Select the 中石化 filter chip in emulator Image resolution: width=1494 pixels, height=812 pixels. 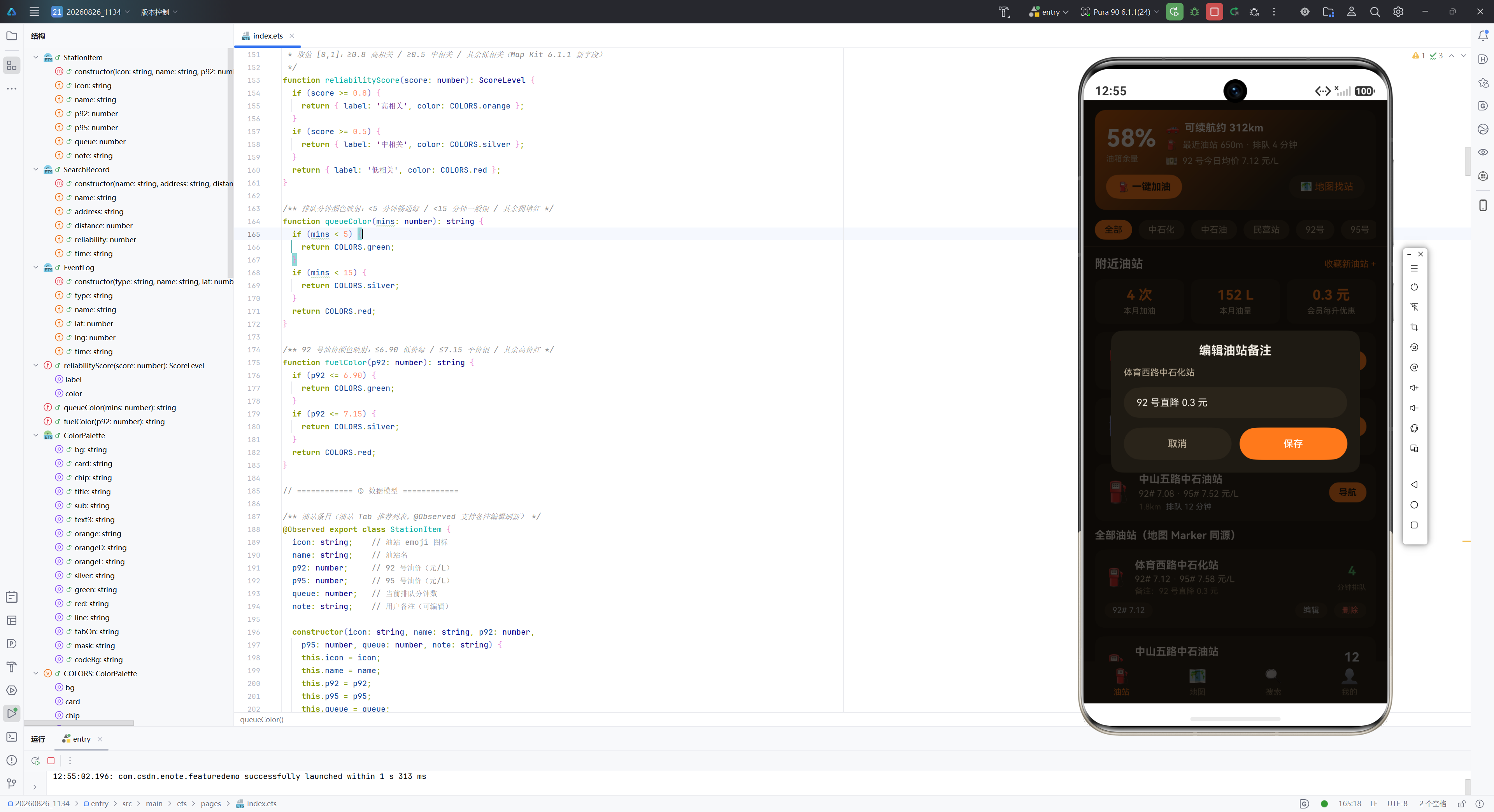pos(1161,229)
